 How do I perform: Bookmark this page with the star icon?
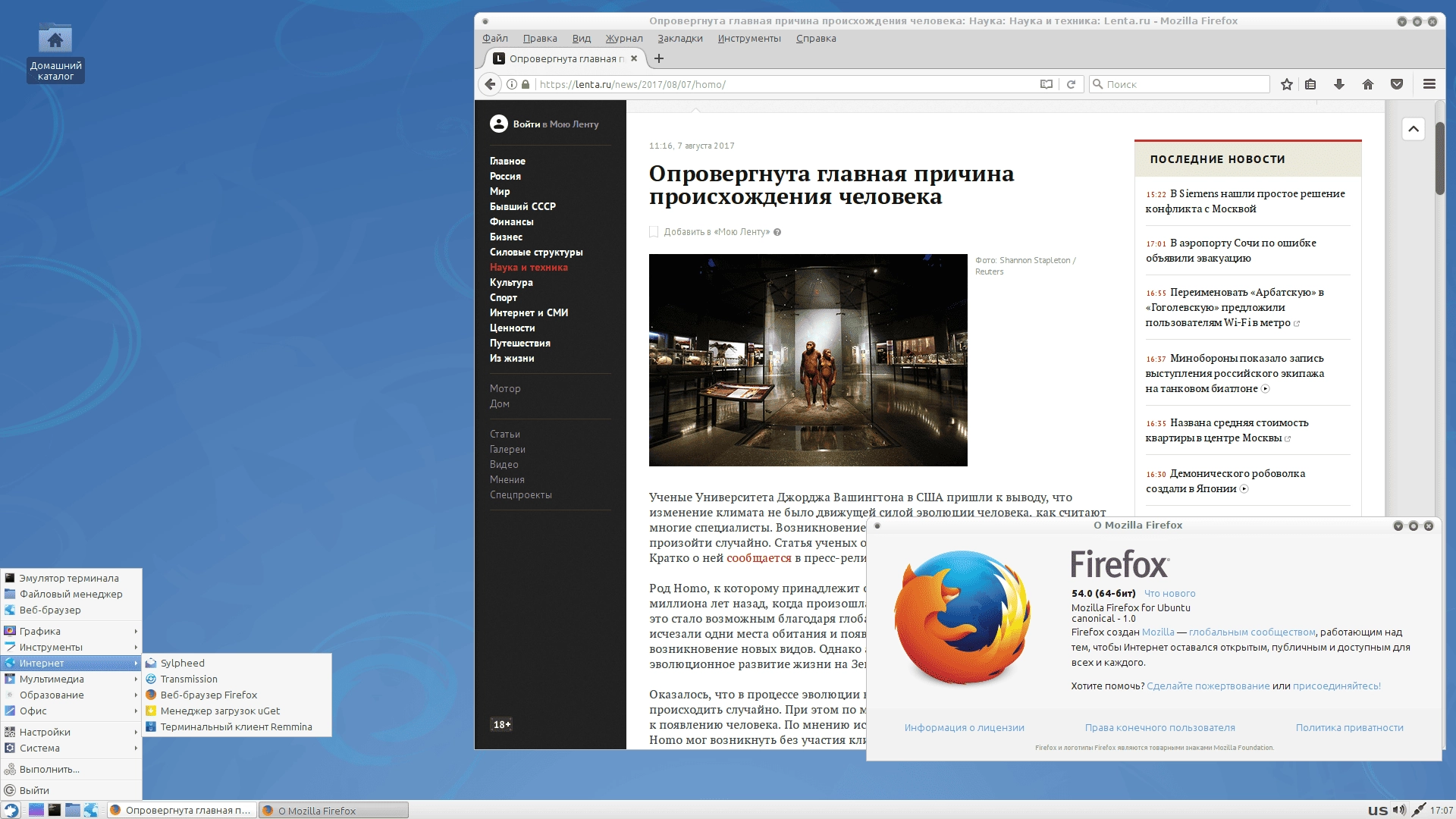(x=1287, y=84)
